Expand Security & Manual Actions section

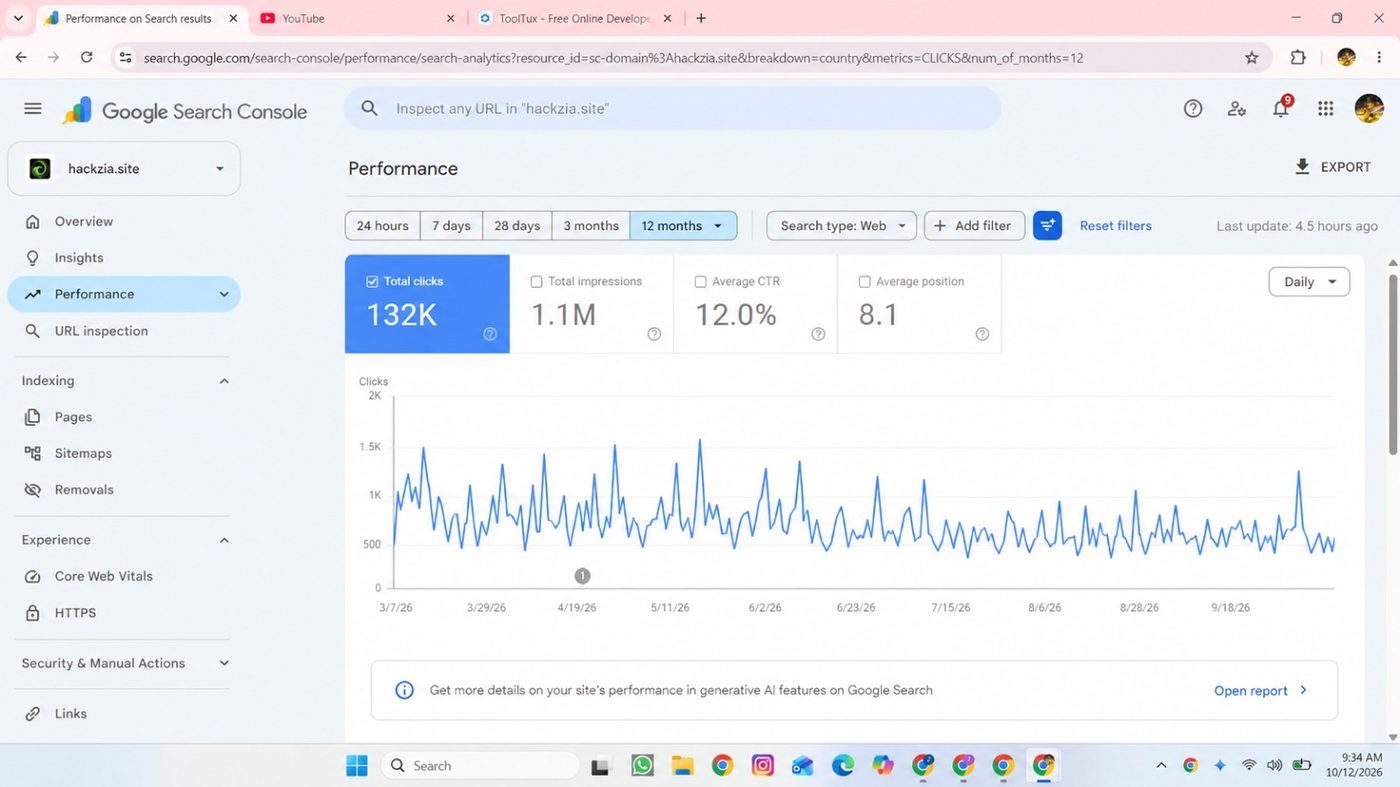[x=224, y=663]
